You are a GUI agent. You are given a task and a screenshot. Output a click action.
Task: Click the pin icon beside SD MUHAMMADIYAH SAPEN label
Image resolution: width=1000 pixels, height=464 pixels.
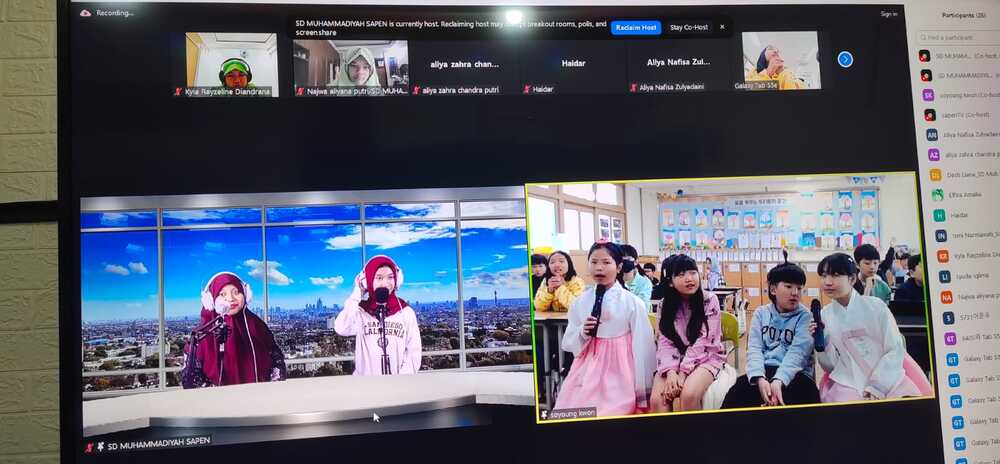100,447
